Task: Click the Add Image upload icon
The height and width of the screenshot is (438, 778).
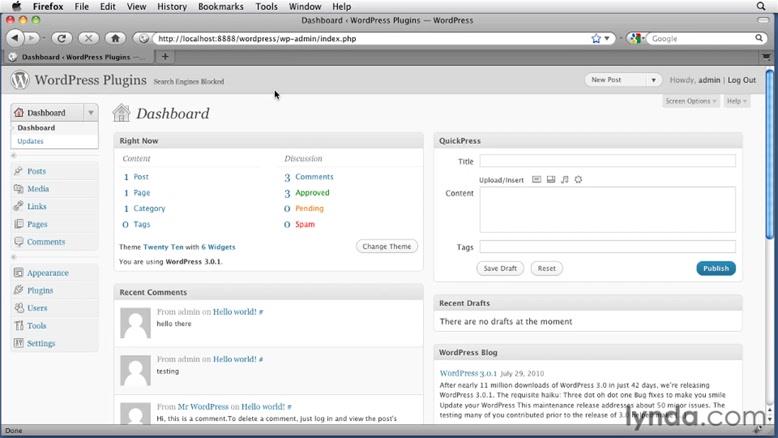Action: pyautogui.click(x=536, y=180)
